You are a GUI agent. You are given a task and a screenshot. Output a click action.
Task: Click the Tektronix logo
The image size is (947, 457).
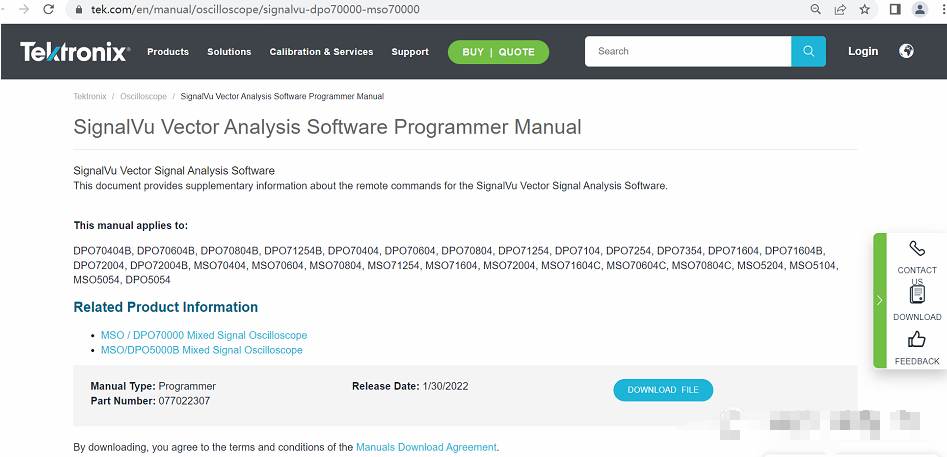pyautogui.click(x=74, y=52)
